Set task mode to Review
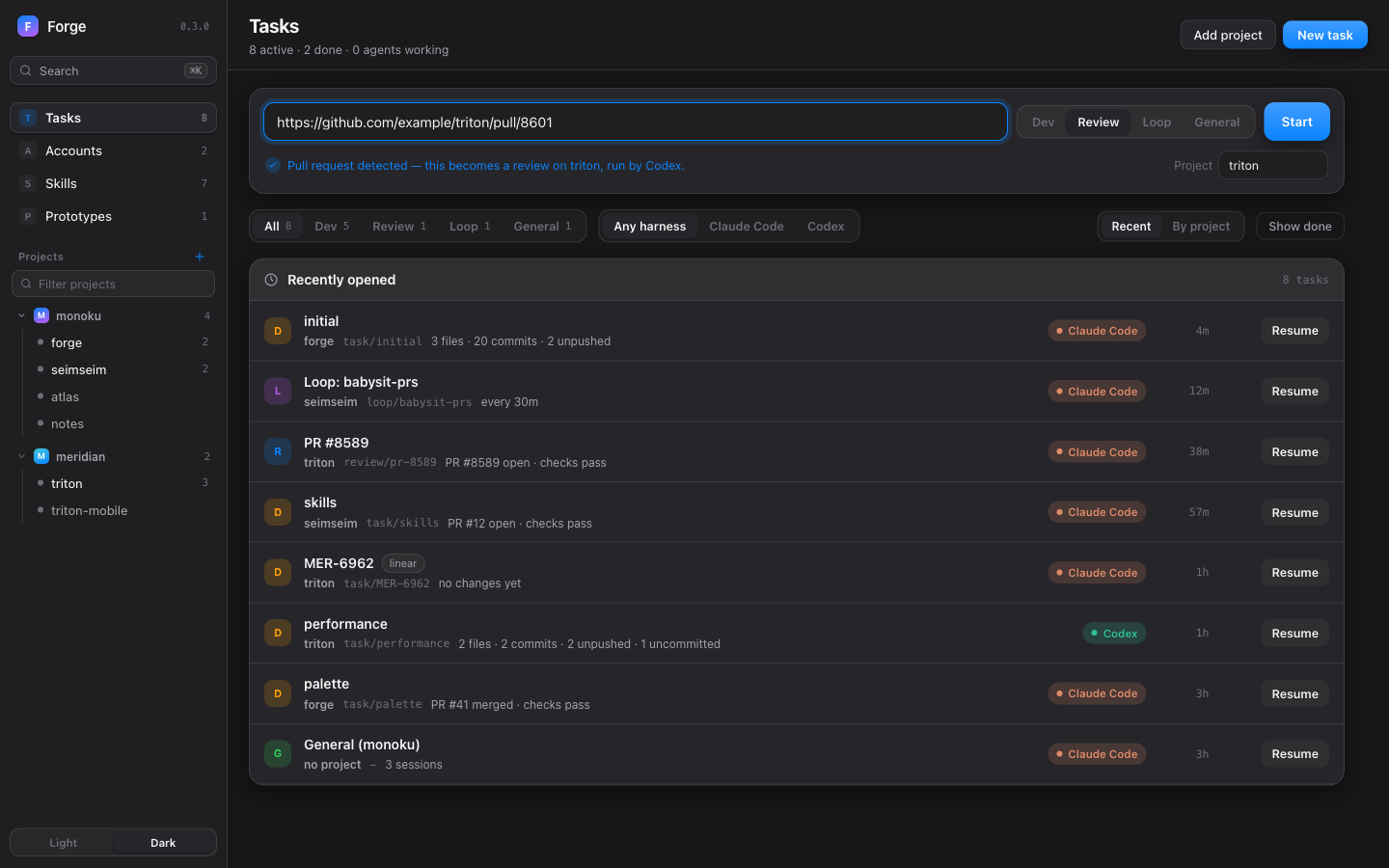Image resolution: width=1389 pixels, height=868 pixels. (1099, 122)
